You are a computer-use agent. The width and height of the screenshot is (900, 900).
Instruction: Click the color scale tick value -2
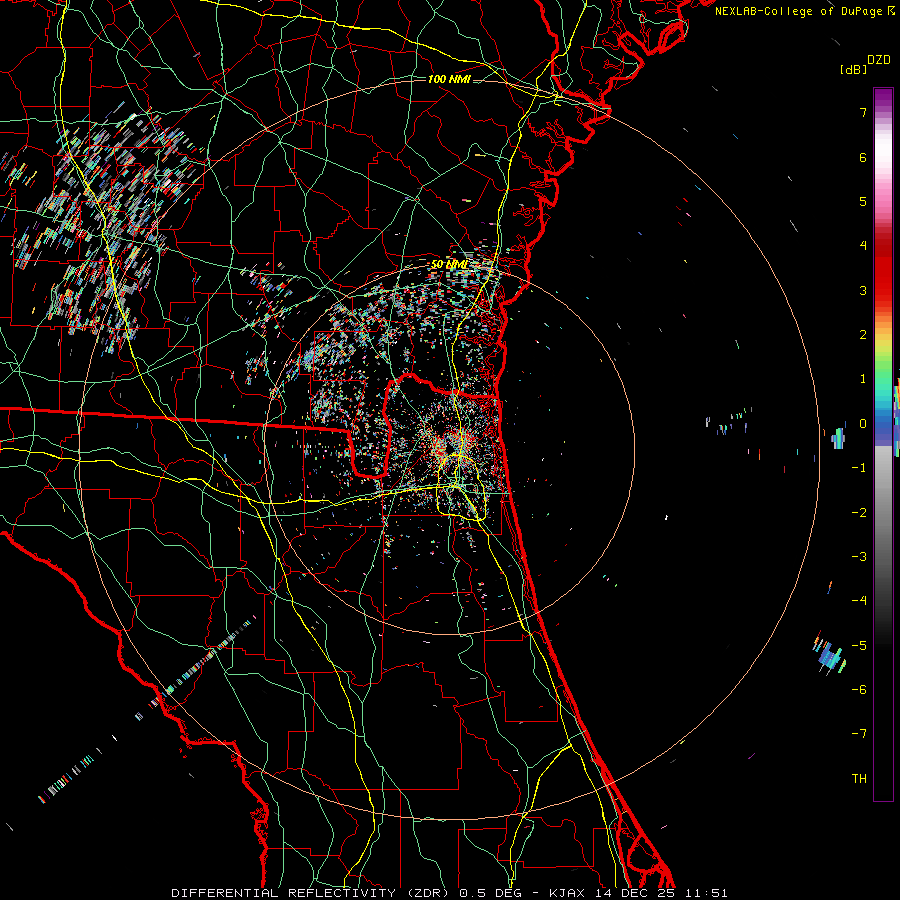click(x=859, y=513)
